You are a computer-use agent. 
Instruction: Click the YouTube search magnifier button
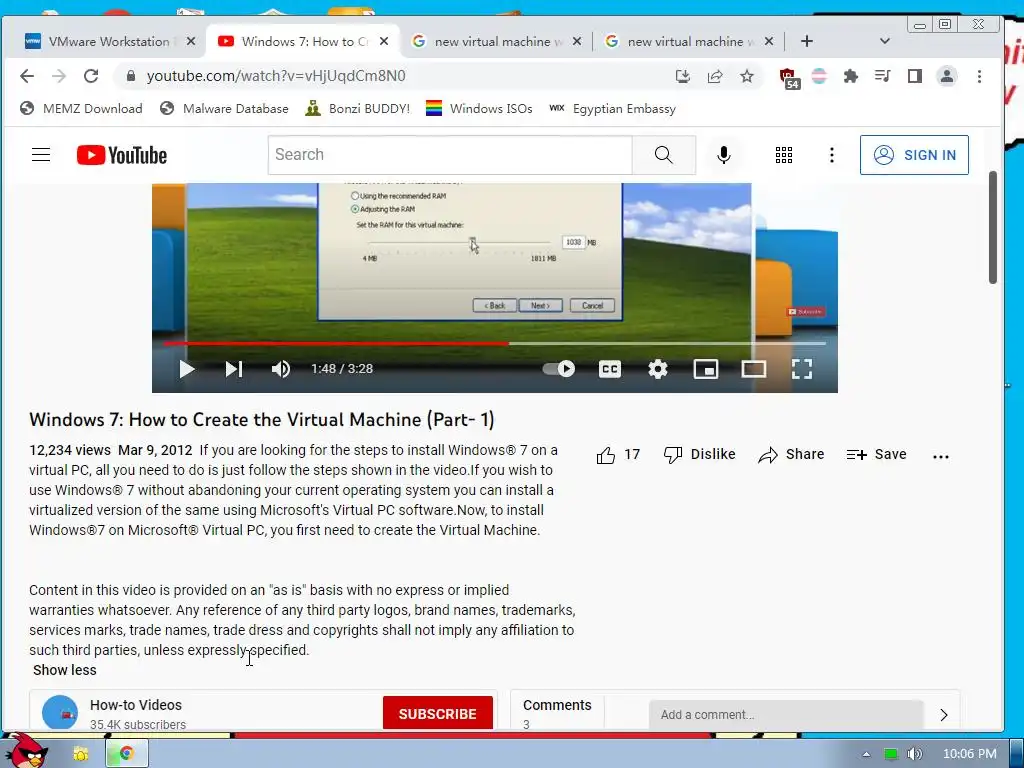point(664,155)
